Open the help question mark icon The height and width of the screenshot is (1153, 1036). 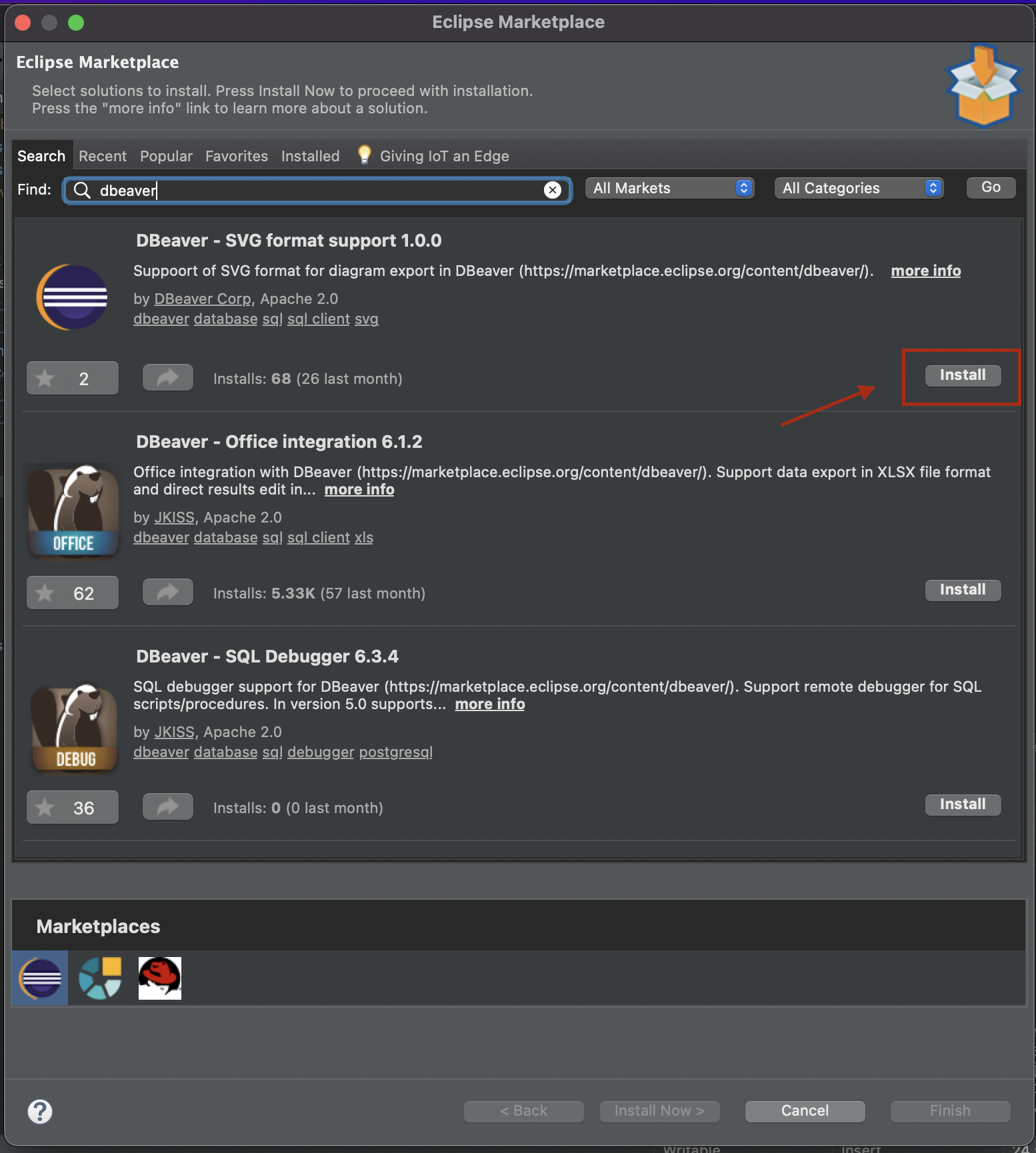[x=40, y=1111]
